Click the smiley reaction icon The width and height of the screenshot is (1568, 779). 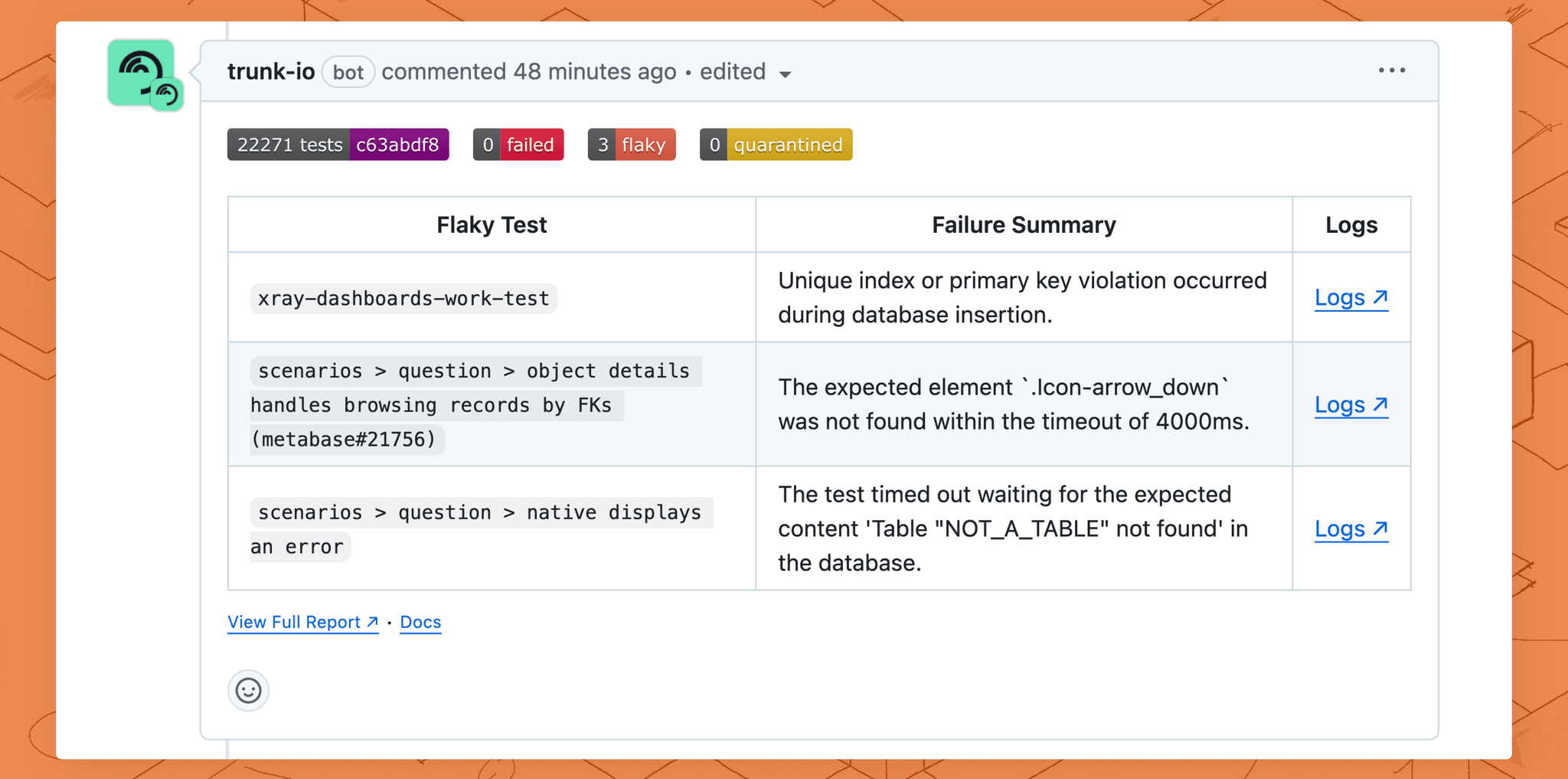point(248,690)
